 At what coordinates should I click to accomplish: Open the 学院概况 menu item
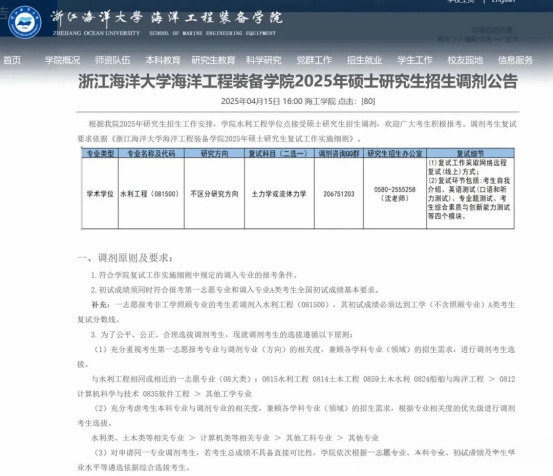point(62,60)
